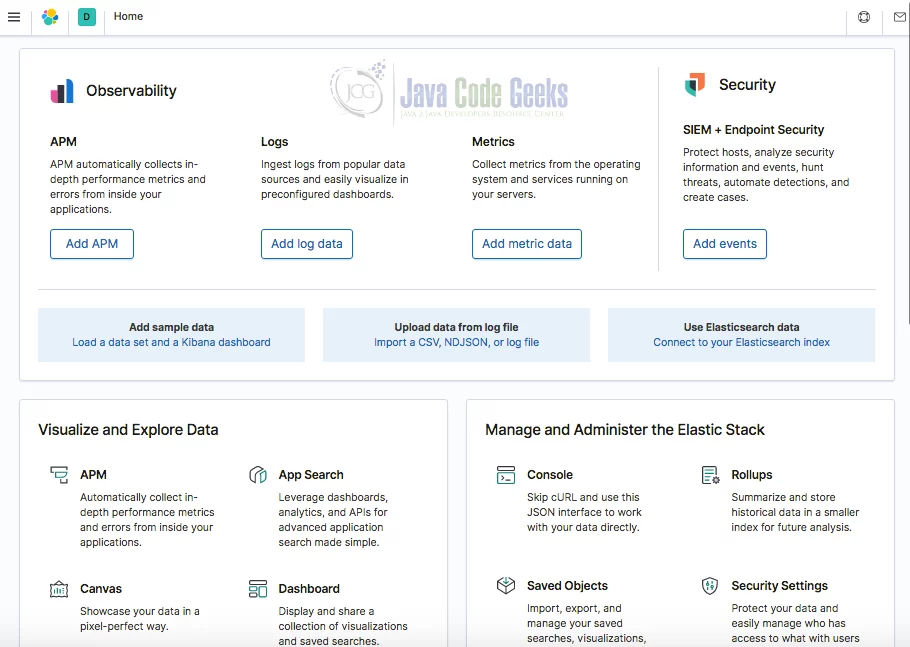Click the Canvas icon

59,589
